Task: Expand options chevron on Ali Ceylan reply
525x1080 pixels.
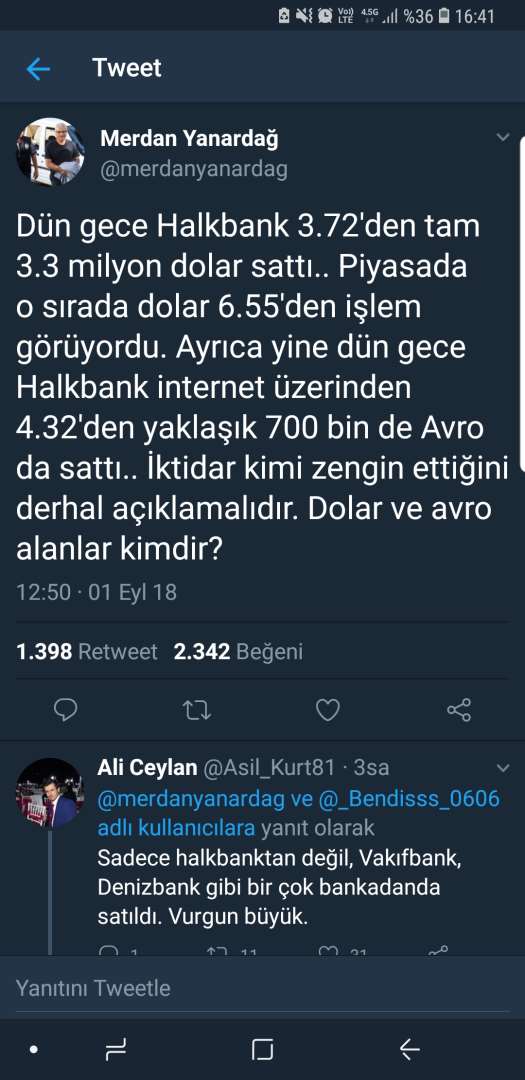Action: tap(504, 767)
